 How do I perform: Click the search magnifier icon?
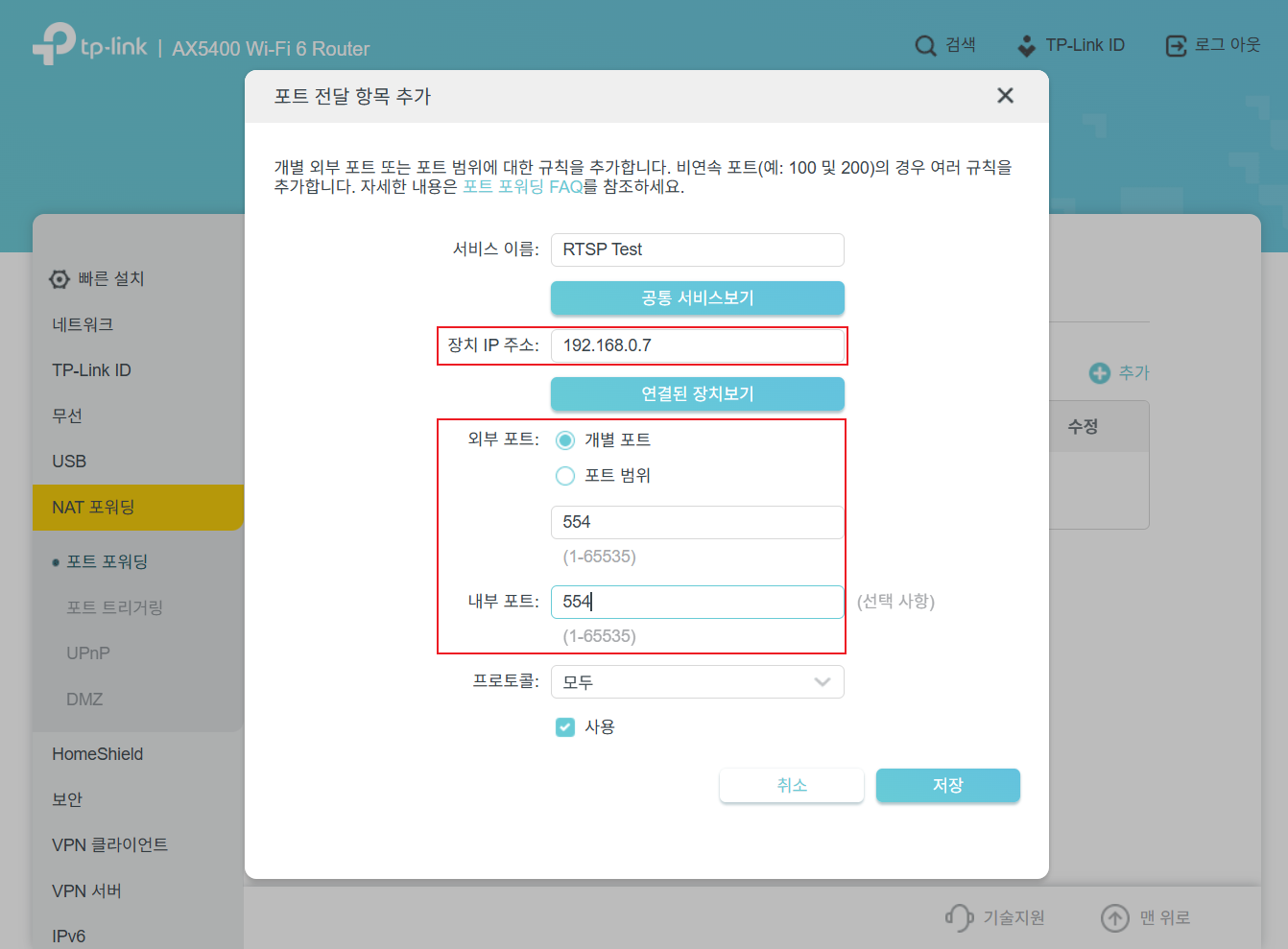[x=925, y=46]
